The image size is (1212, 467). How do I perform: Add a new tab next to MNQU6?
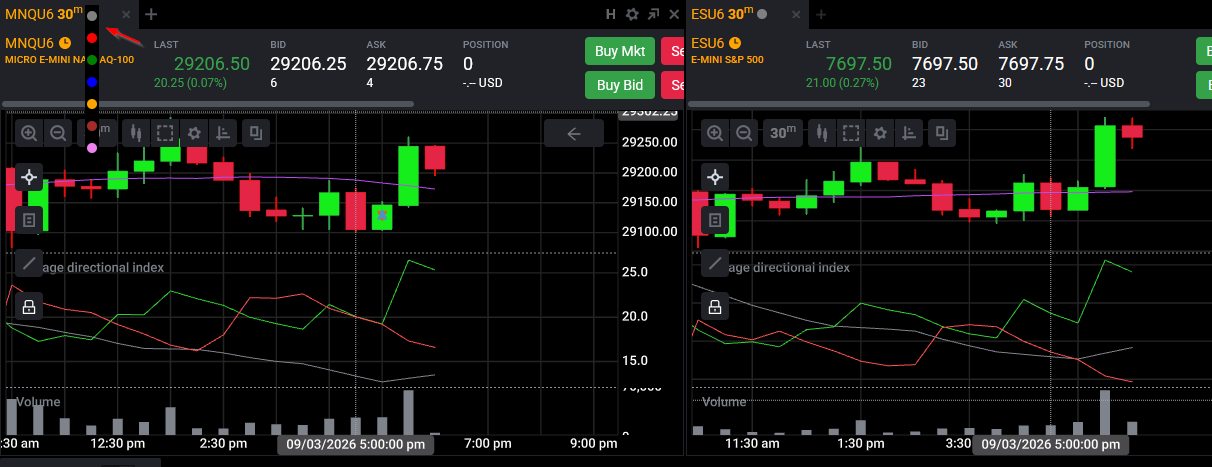click(151, 14)
